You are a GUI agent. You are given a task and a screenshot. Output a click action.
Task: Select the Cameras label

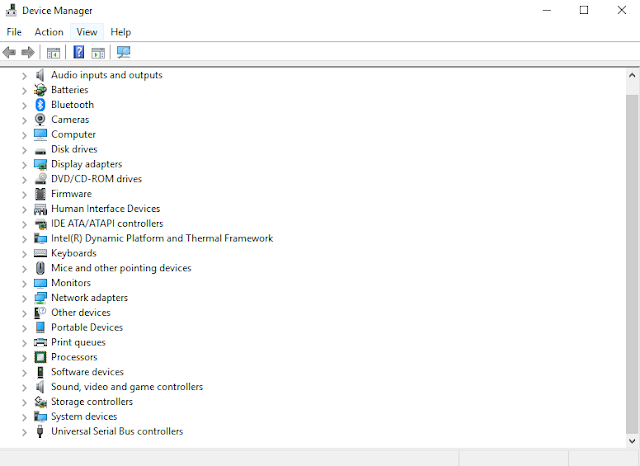[x=70, y=120]
